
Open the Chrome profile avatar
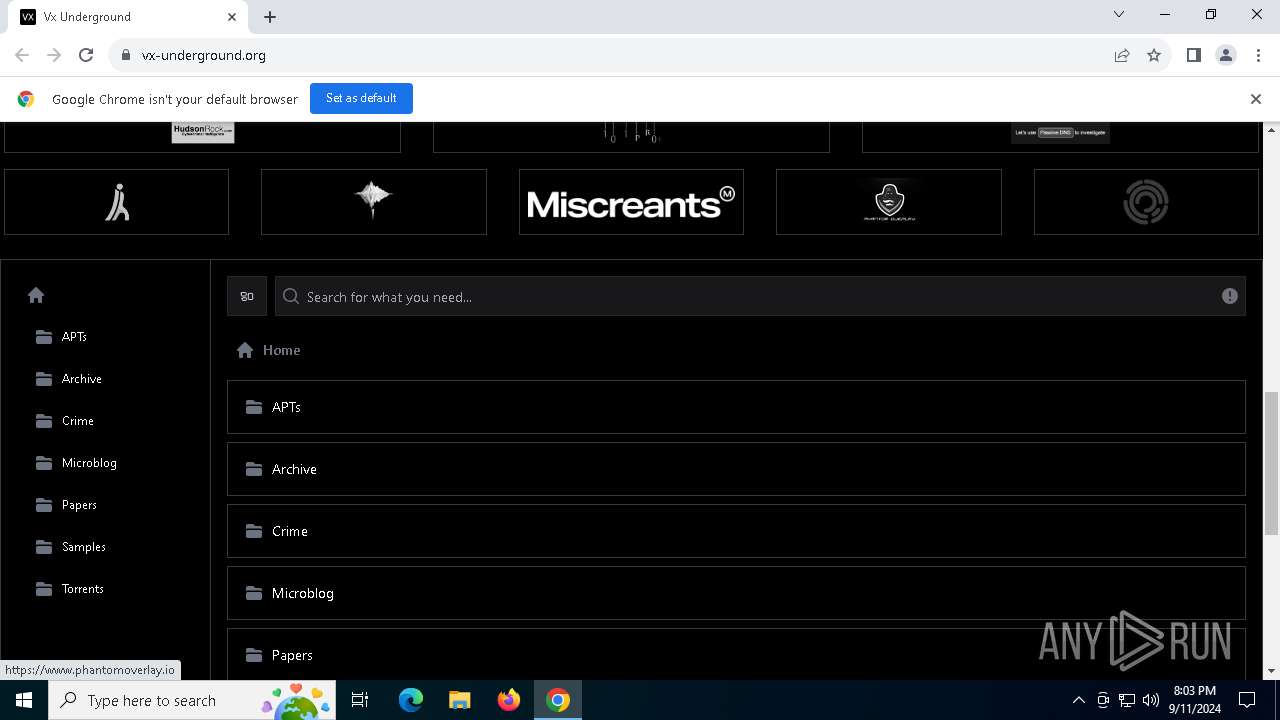pyautogui.click(x=1226, y=55)
